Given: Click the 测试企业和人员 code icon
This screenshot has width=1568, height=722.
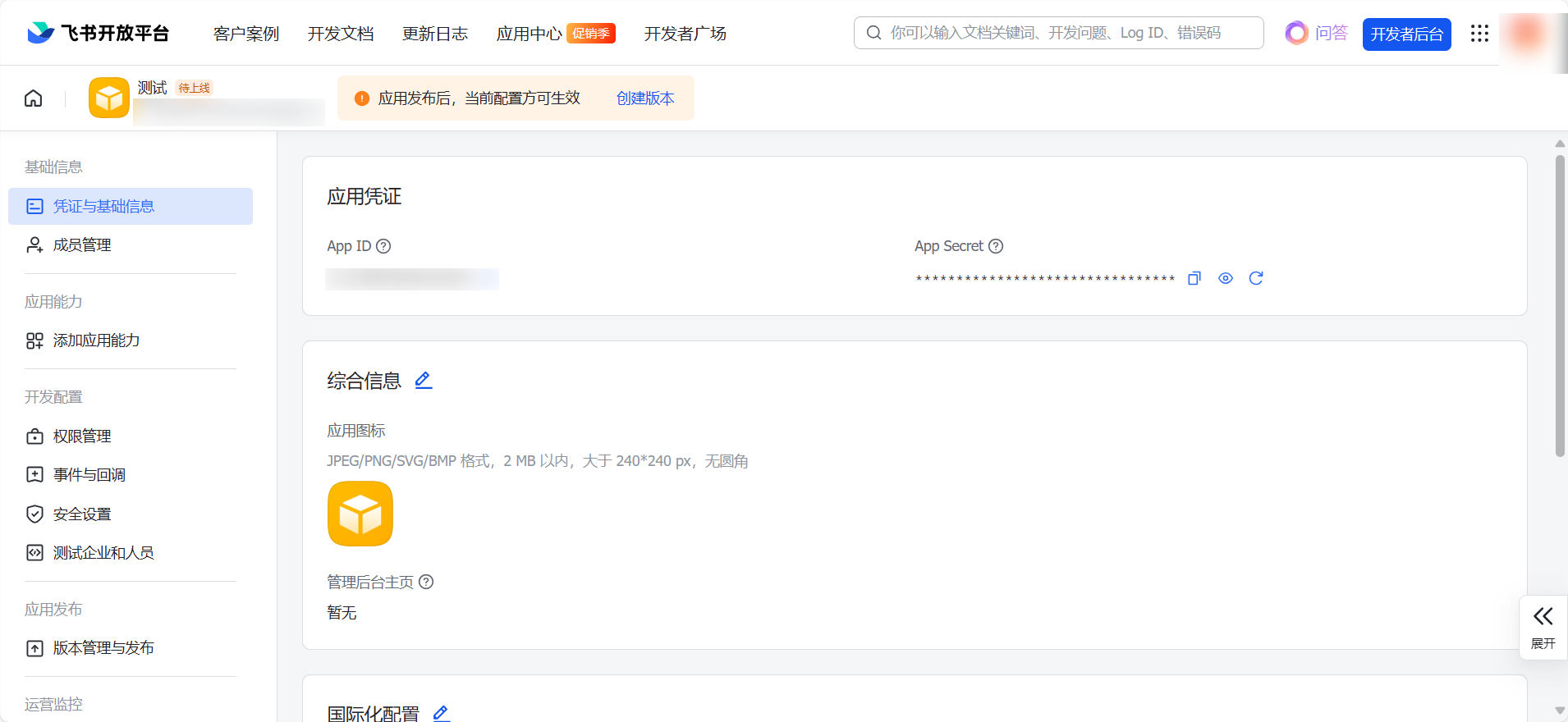Looking at the screenshot, I should click(34, 553).
